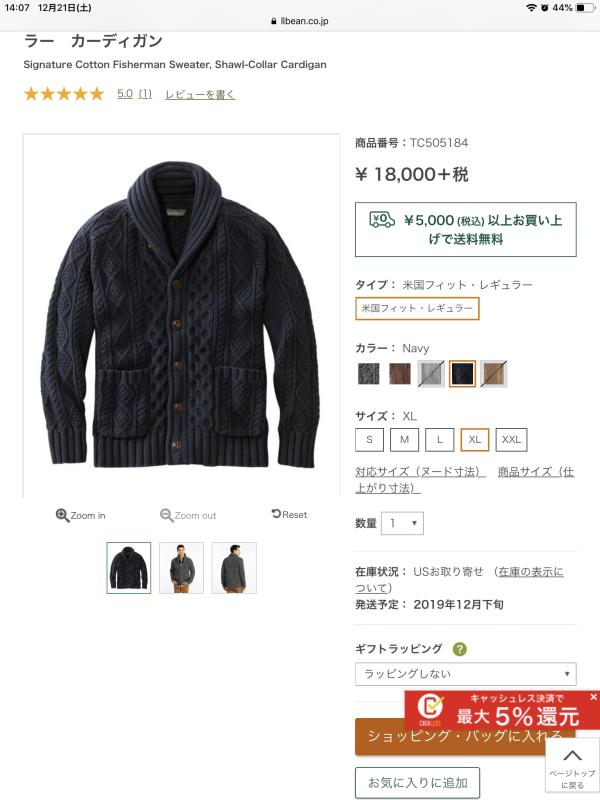This screenshot has width=600, height=800.
Task: Tap the five-star rating icons
Action: pos(64,94)
